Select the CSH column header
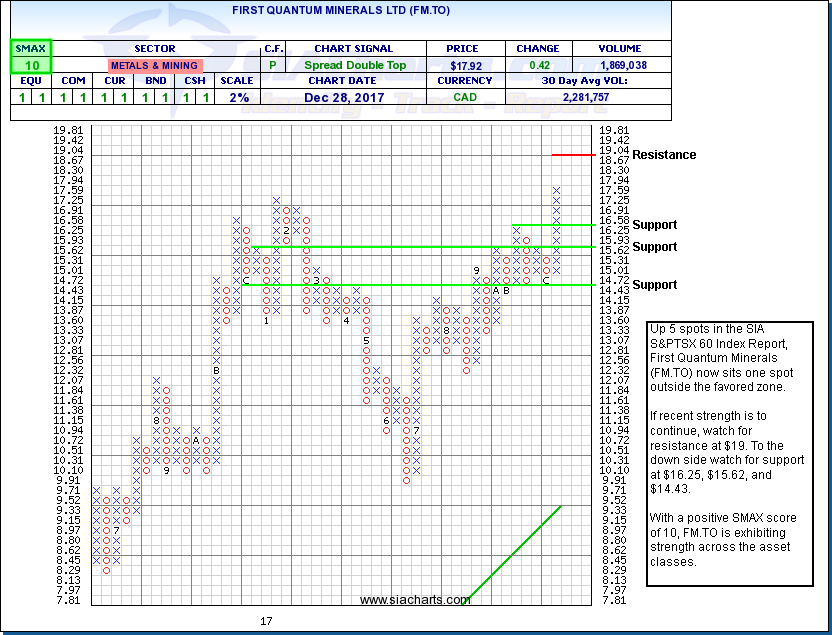 [x=196, y=81]
